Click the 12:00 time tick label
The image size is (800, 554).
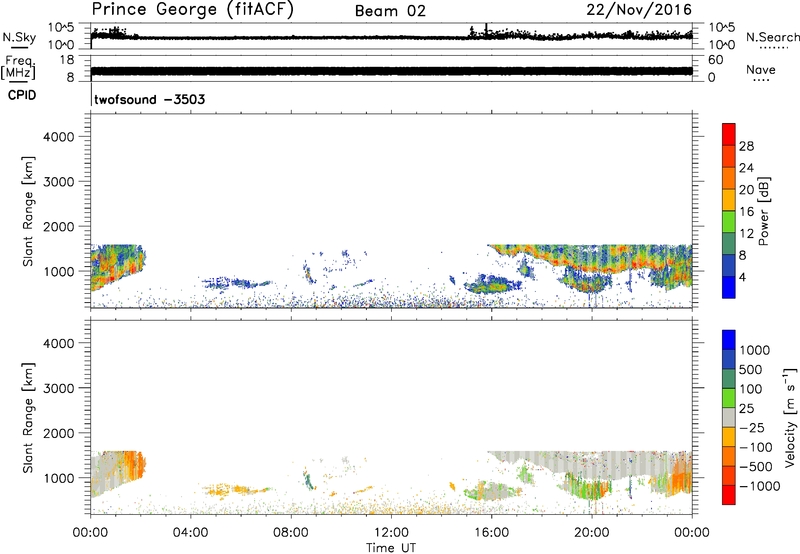coord(391,533)
